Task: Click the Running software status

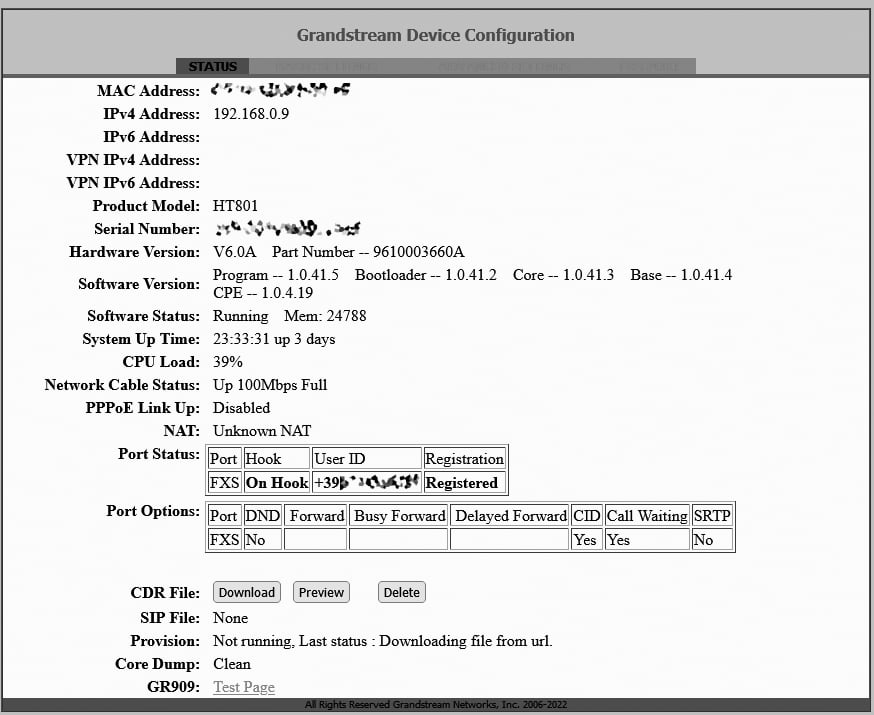Action: point(240,316)
